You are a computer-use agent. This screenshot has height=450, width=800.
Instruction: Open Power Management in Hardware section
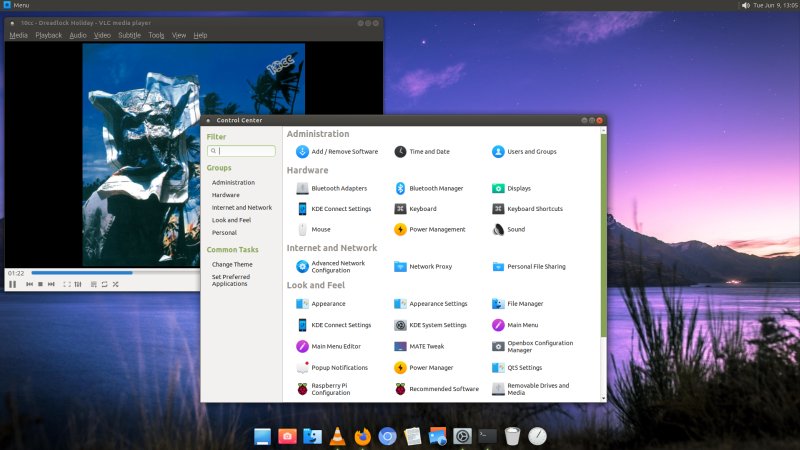(437, 229)
